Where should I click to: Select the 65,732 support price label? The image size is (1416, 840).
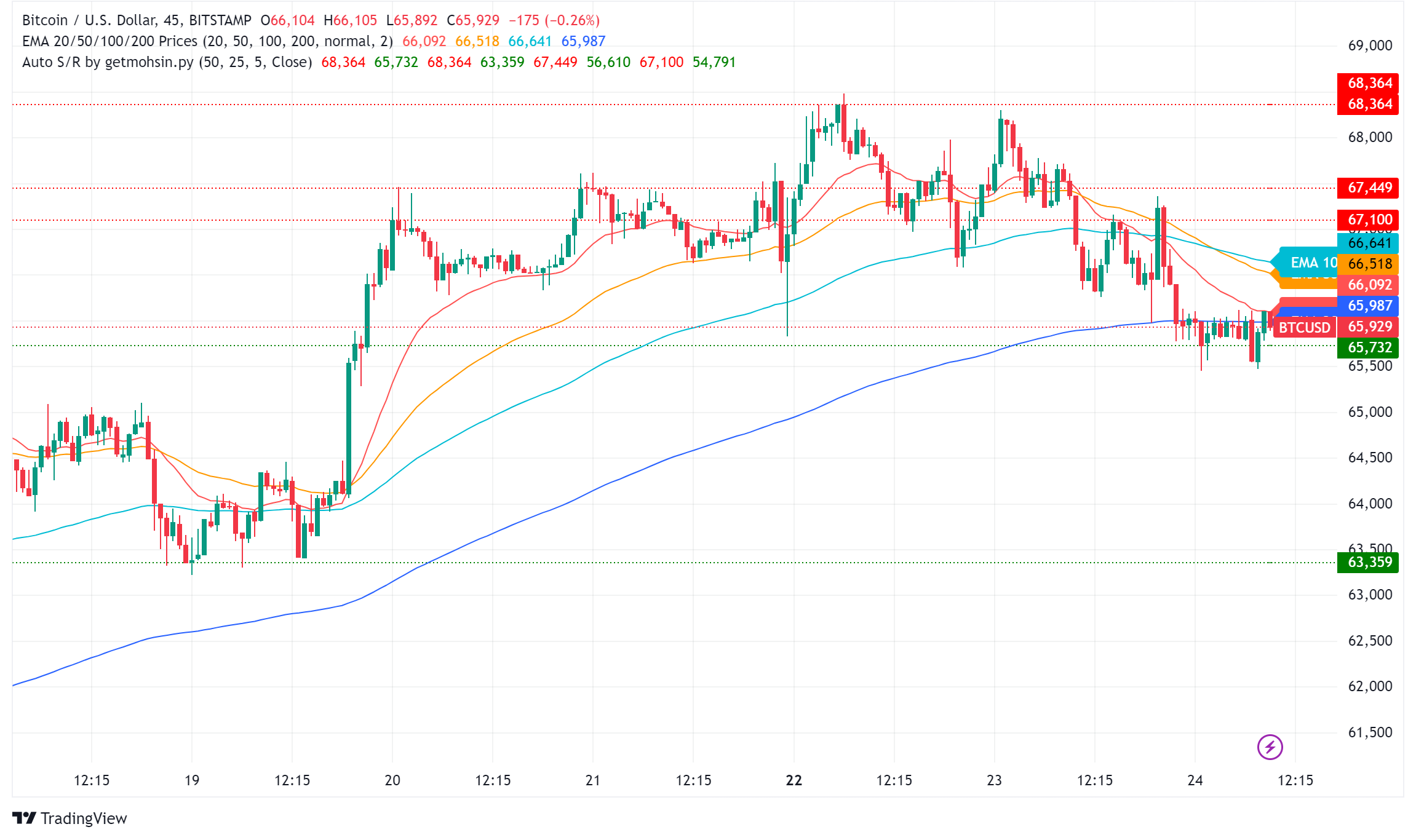pyautogui.click(x=1368, y=347)
